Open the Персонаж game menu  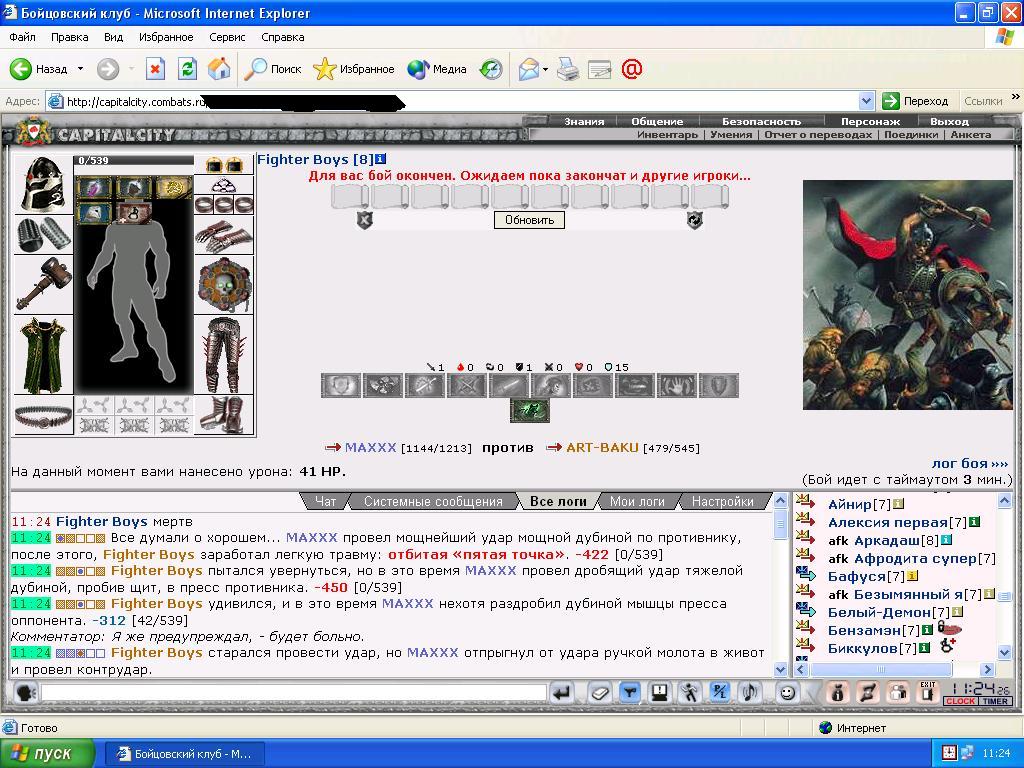point(870,121)
